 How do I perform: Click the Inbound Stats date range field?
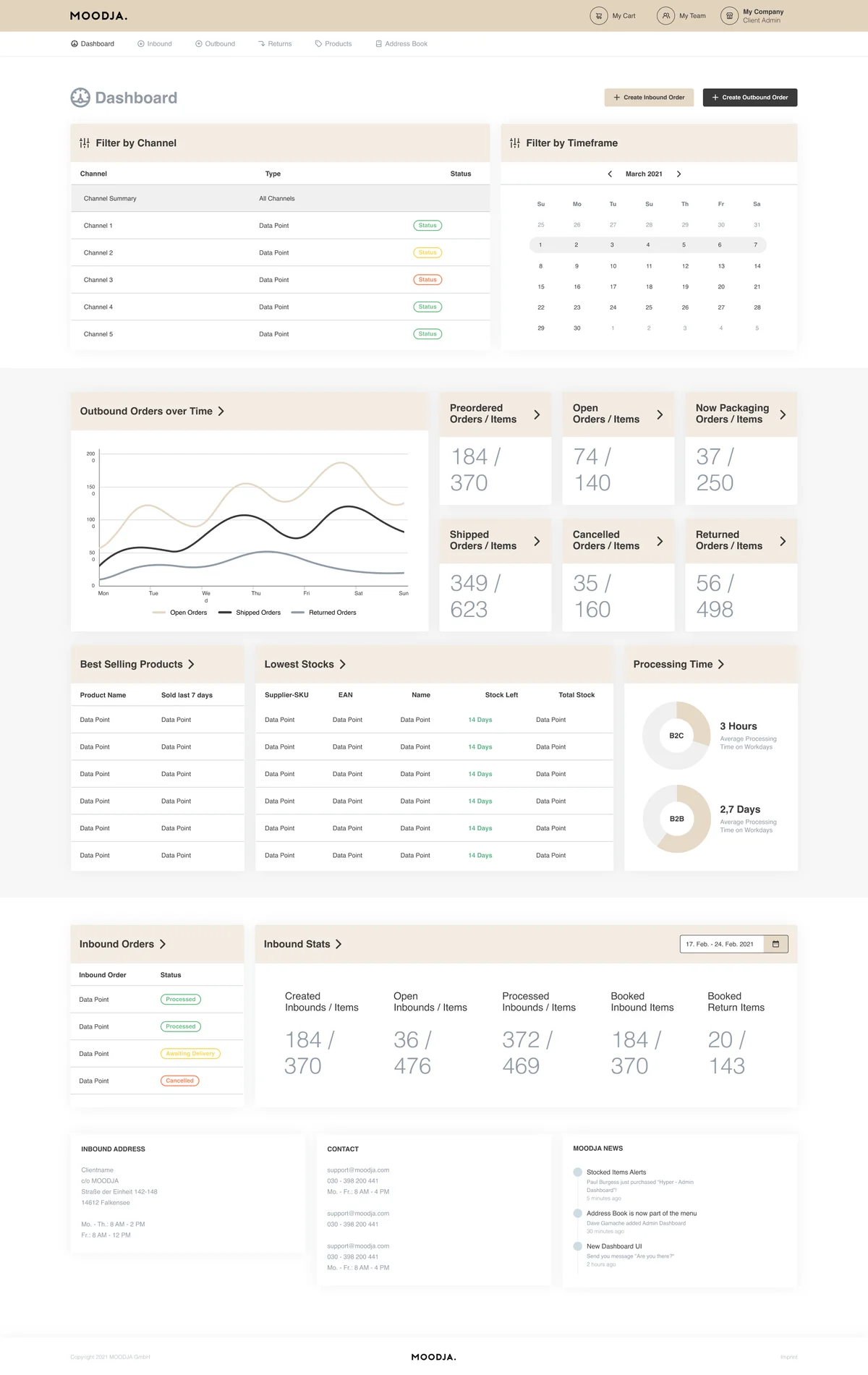pos(721,944)
